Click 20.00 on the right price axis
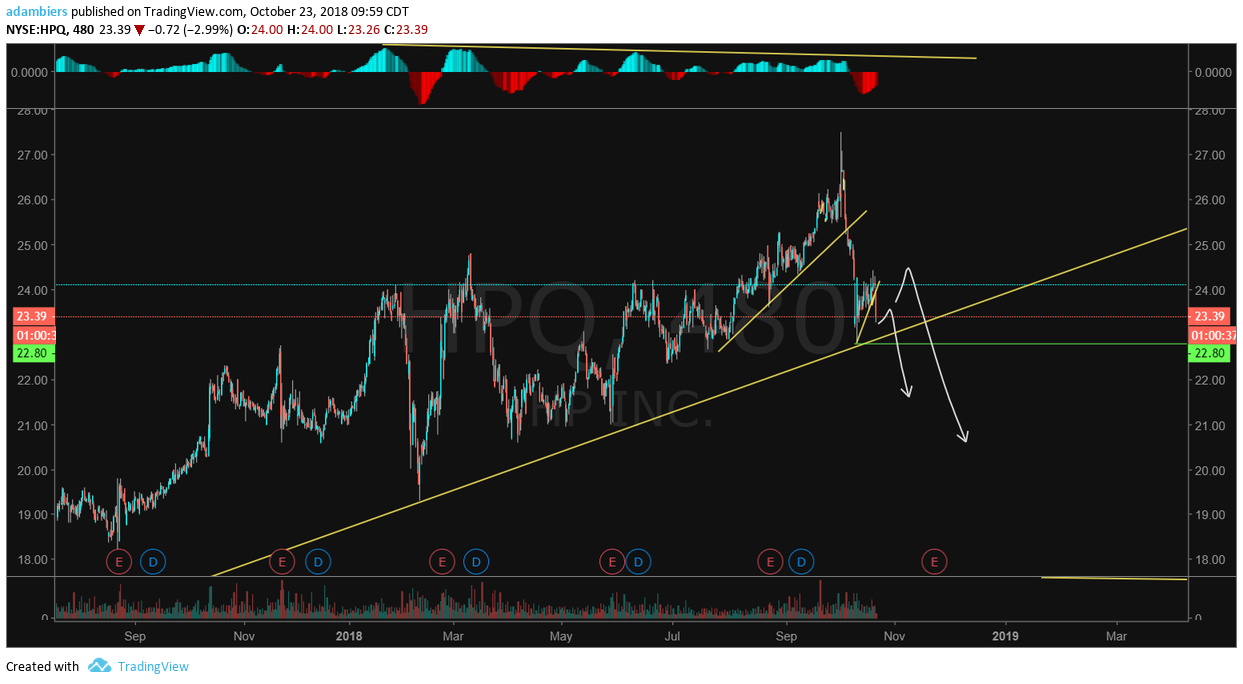1243x684 pixels. (x=1210, y=470)
